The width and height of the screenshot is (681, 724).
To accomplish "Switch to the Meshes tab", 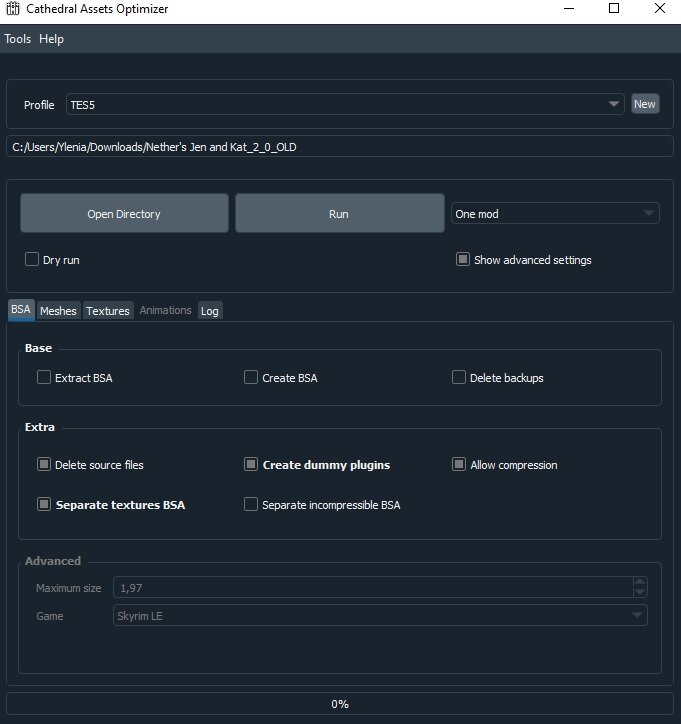I will (58, 311).
